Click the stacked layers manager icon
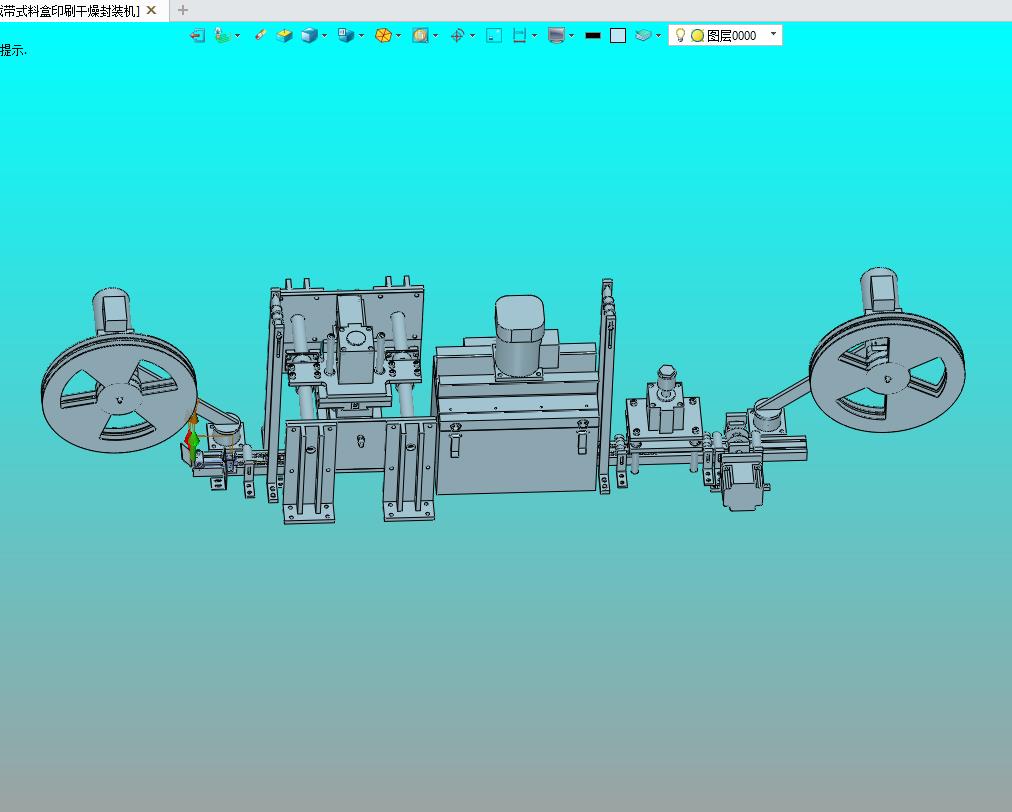1012x812 pixels. (x=643, y=36)
